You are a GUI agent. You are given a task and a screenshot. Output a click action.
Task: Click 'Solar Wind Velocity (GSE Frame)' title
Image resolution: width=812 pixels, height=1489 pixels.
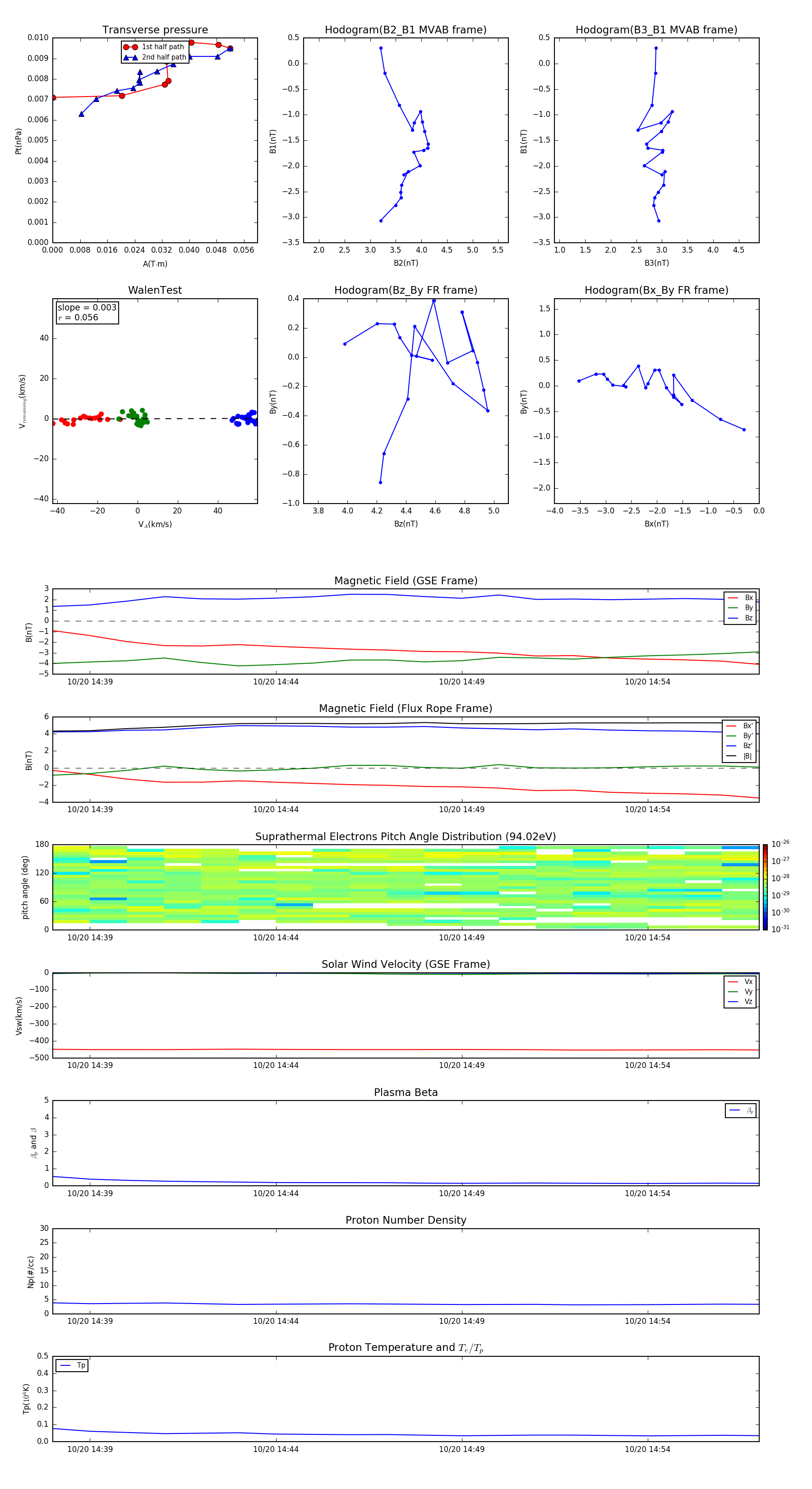coord(406,964)
